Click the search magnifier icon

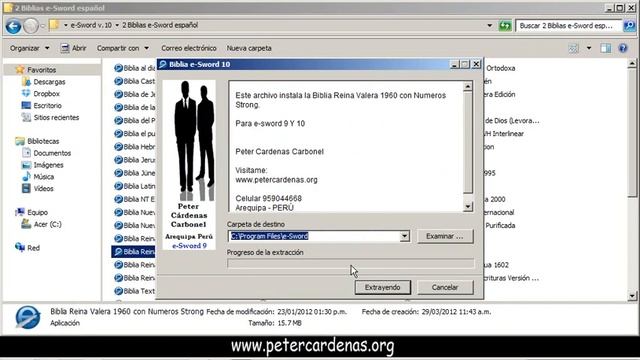click(x=629, y=26)
